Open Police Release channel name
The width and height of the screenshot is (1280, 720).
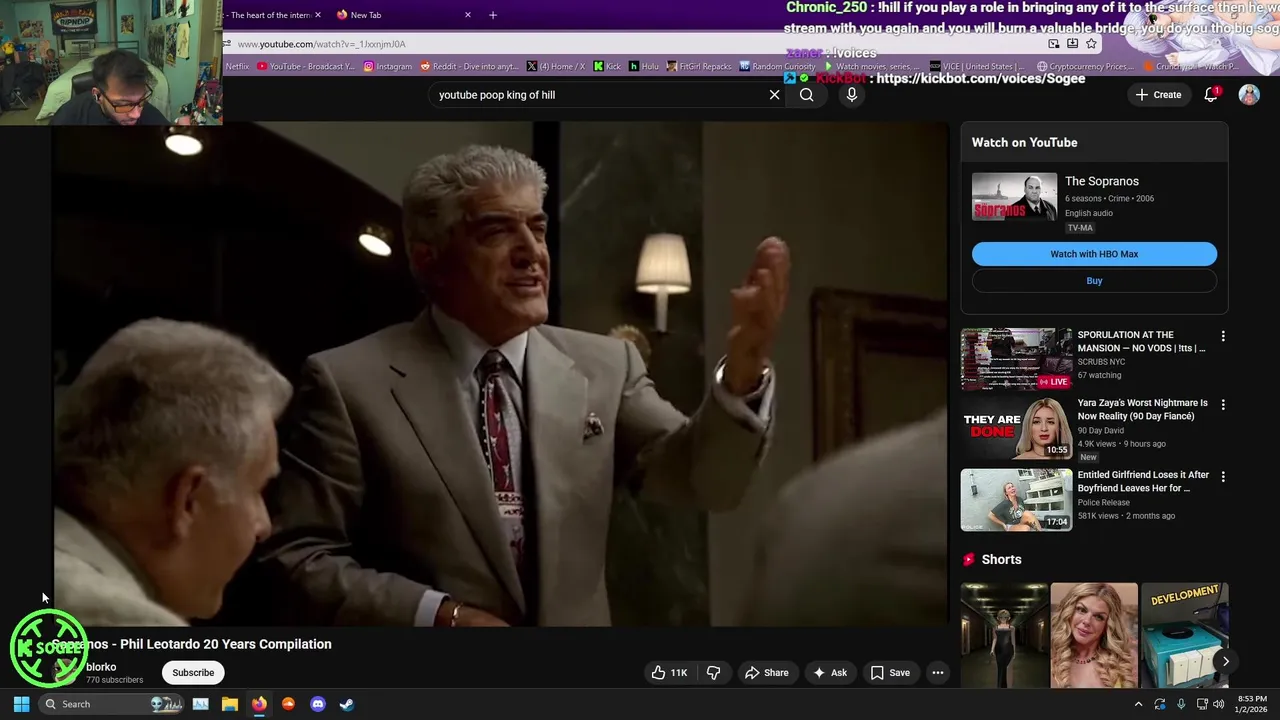(1103, 503)
